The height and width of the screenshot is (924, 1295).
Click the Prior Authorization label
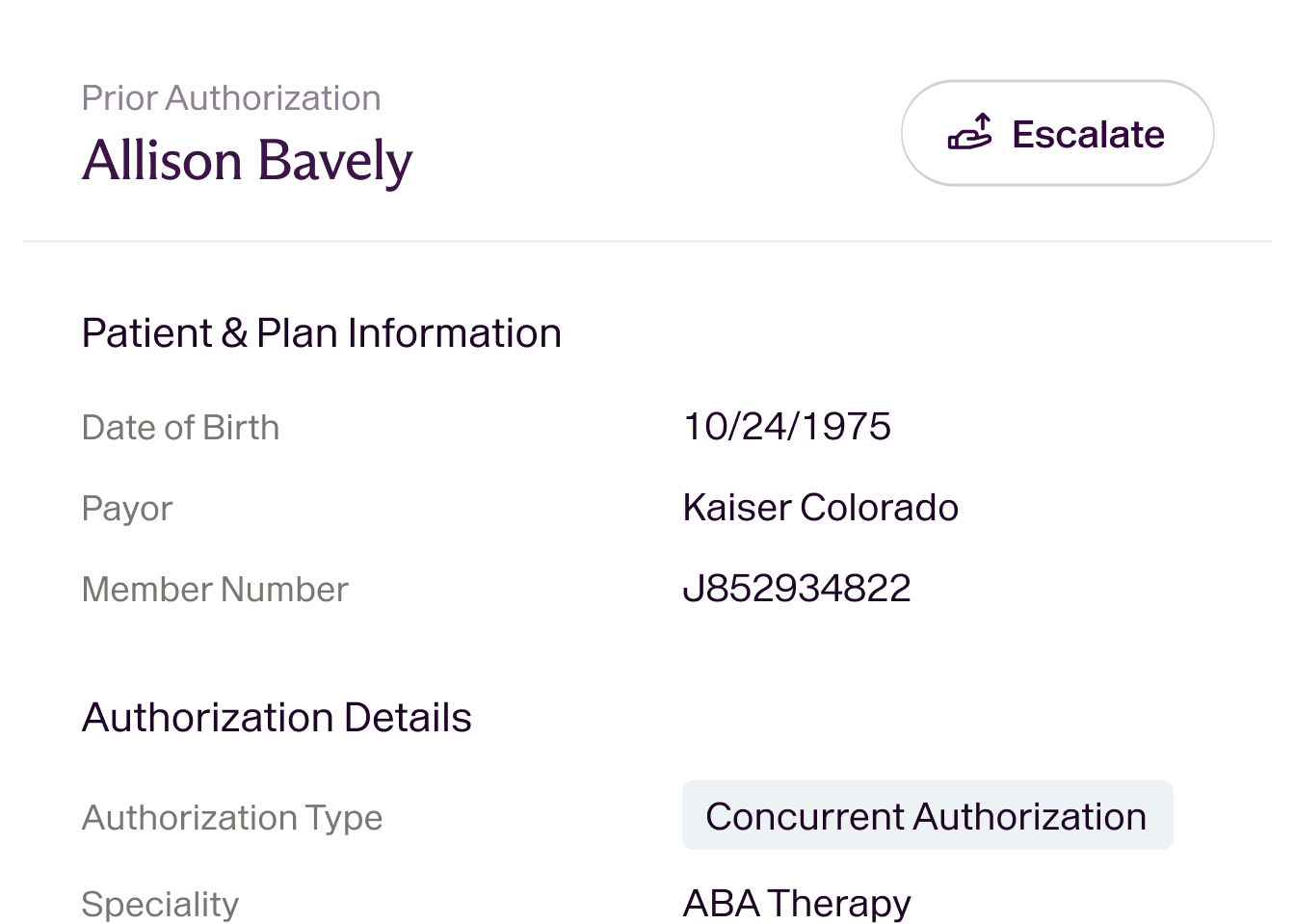click(x=231, y=97)
